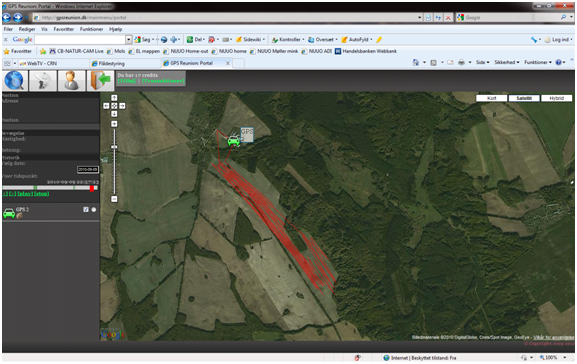Re-center the map with the center pan button
577x364 pixels.
[114, 106]
